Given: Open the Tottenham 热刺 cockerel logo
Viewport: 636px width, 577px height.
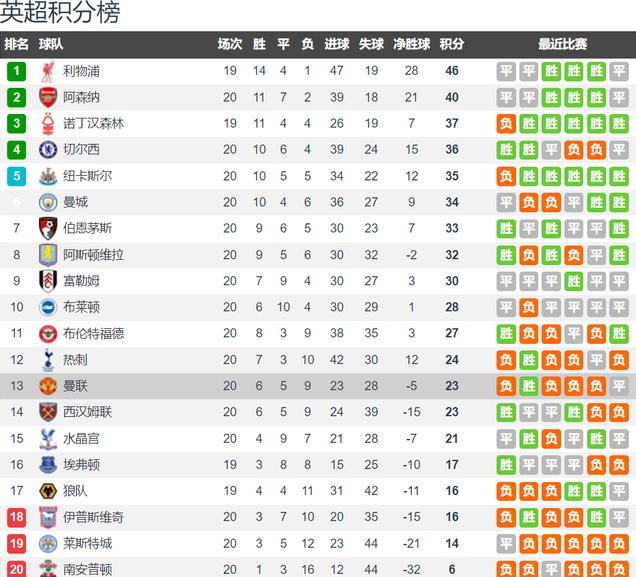Looking at the screenshot, I should point(48,360).
